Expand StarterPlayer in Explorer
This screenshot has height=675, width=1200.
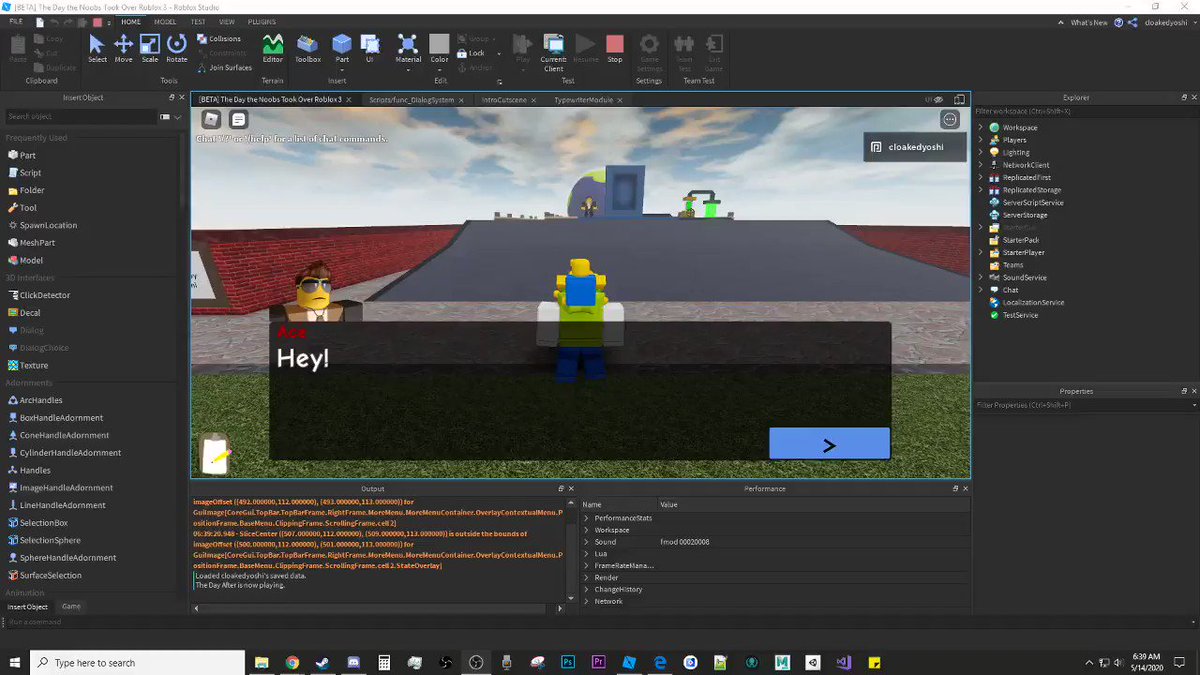(981, 253)
